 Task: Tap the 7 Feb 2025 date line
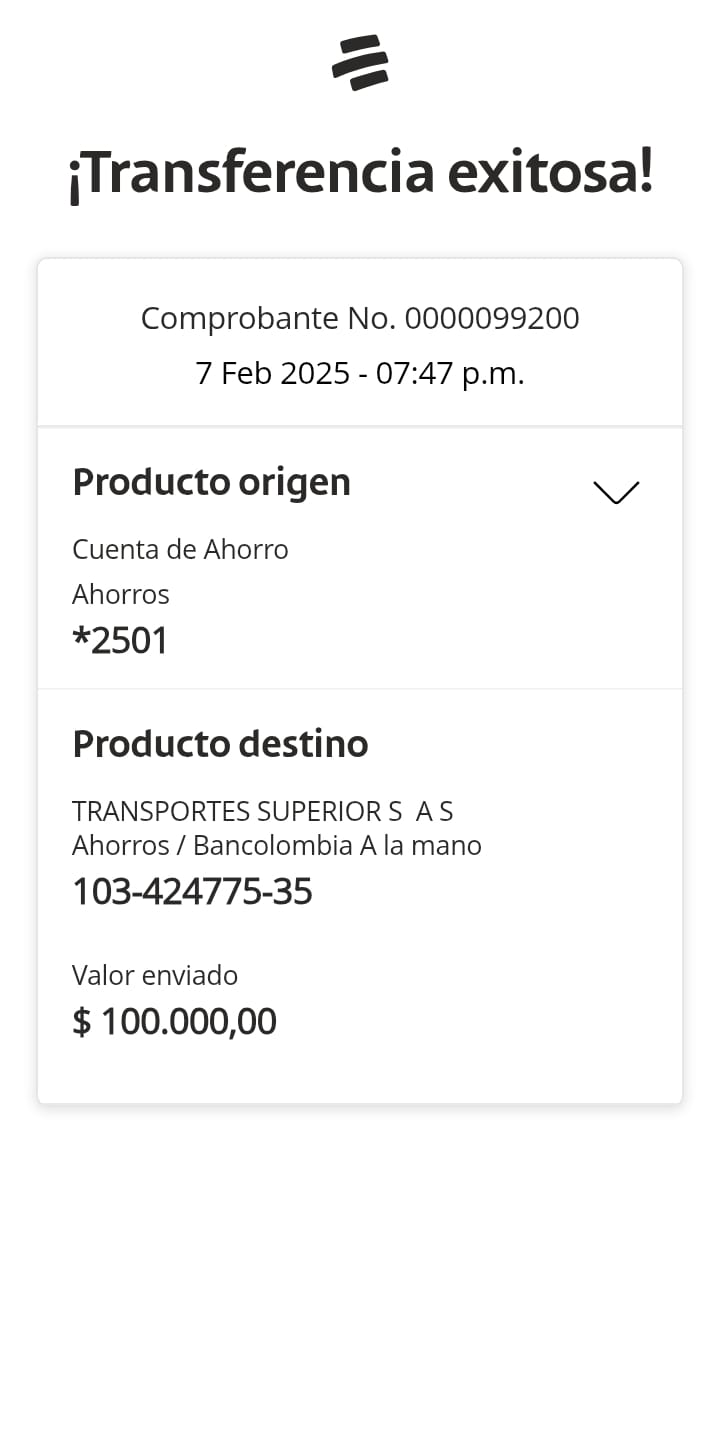360,373
